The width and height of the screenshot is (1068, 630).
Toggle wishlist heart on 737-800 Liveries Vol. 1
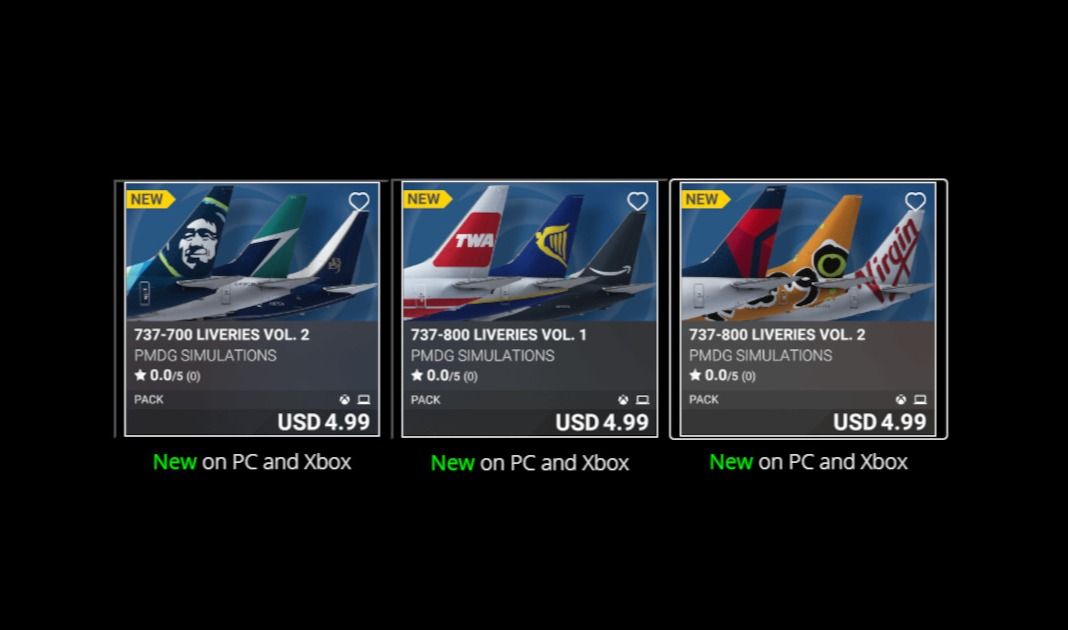coord(638,202)
